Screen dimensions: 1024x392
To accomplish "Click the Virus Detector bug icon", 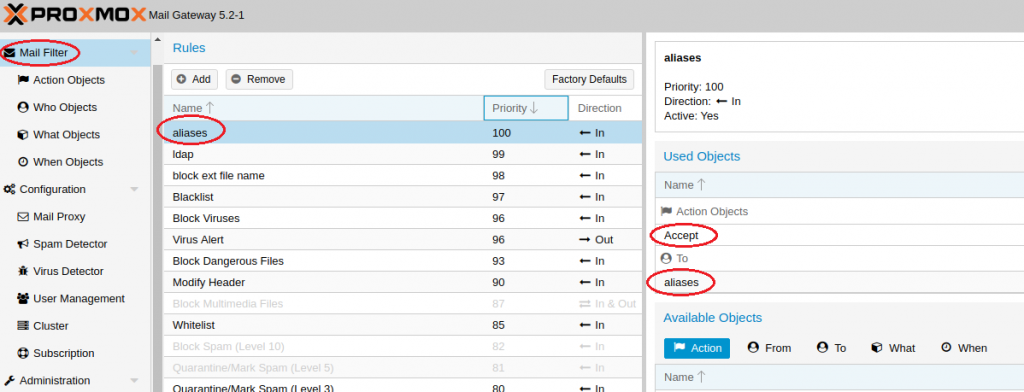I will tap(23, 271).
